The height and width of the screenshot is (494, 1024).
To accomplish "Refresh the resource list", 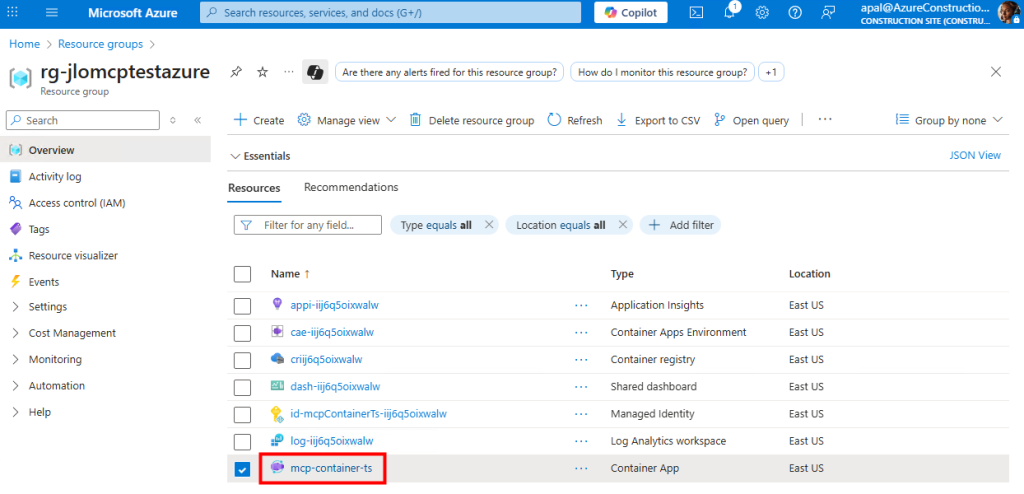I will (575, 120).
